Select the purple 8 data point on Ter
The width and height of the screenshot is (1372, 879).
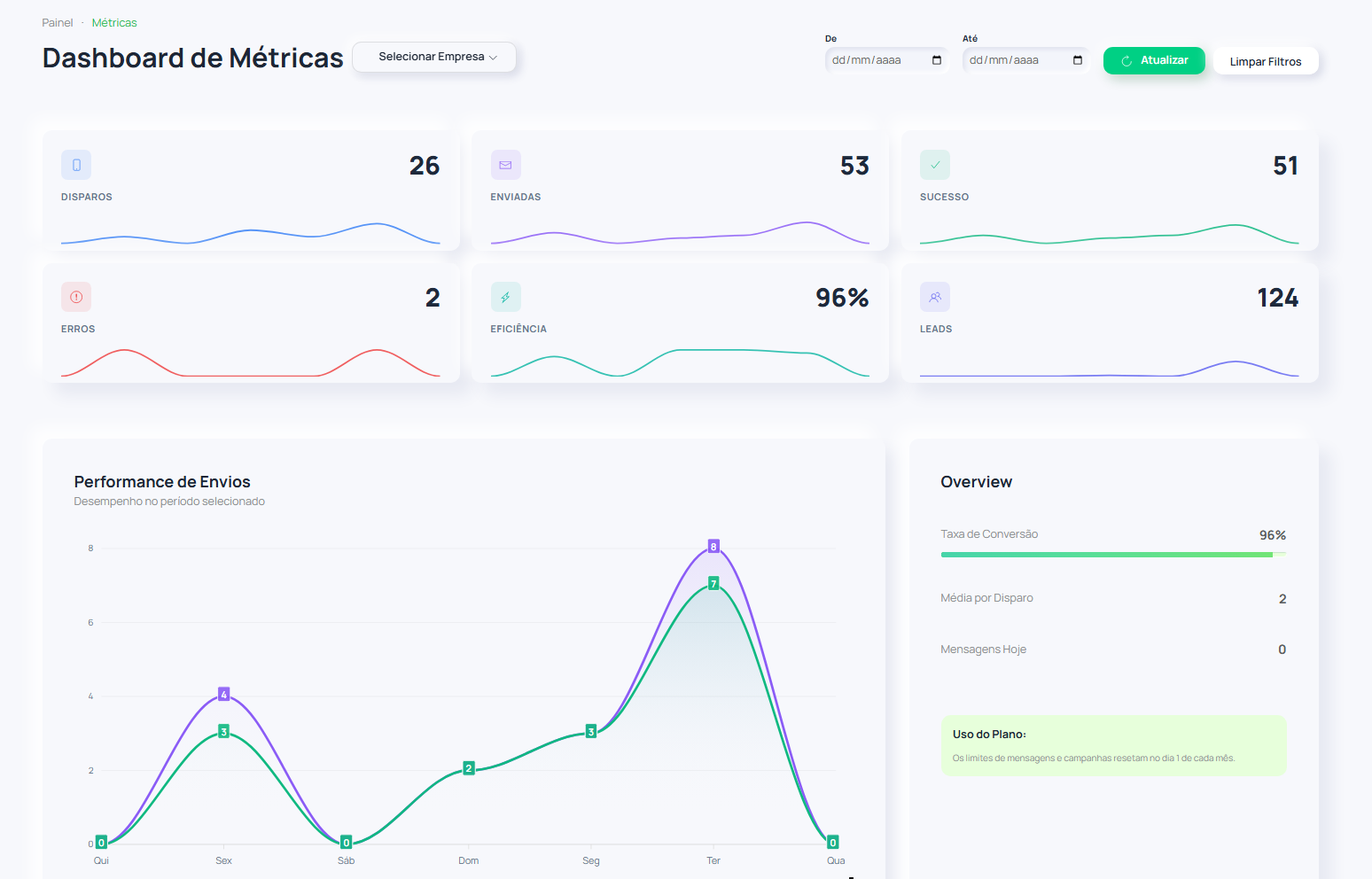pyautogui.click(x=713, y=546)
